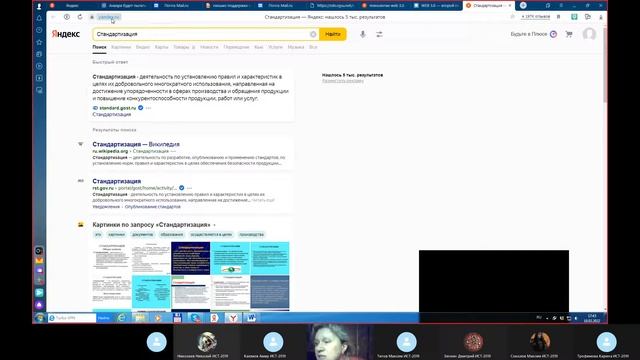Screen dimensions: 640x360
Task: Click the microphone voice search icon
Action: (363, 34)
